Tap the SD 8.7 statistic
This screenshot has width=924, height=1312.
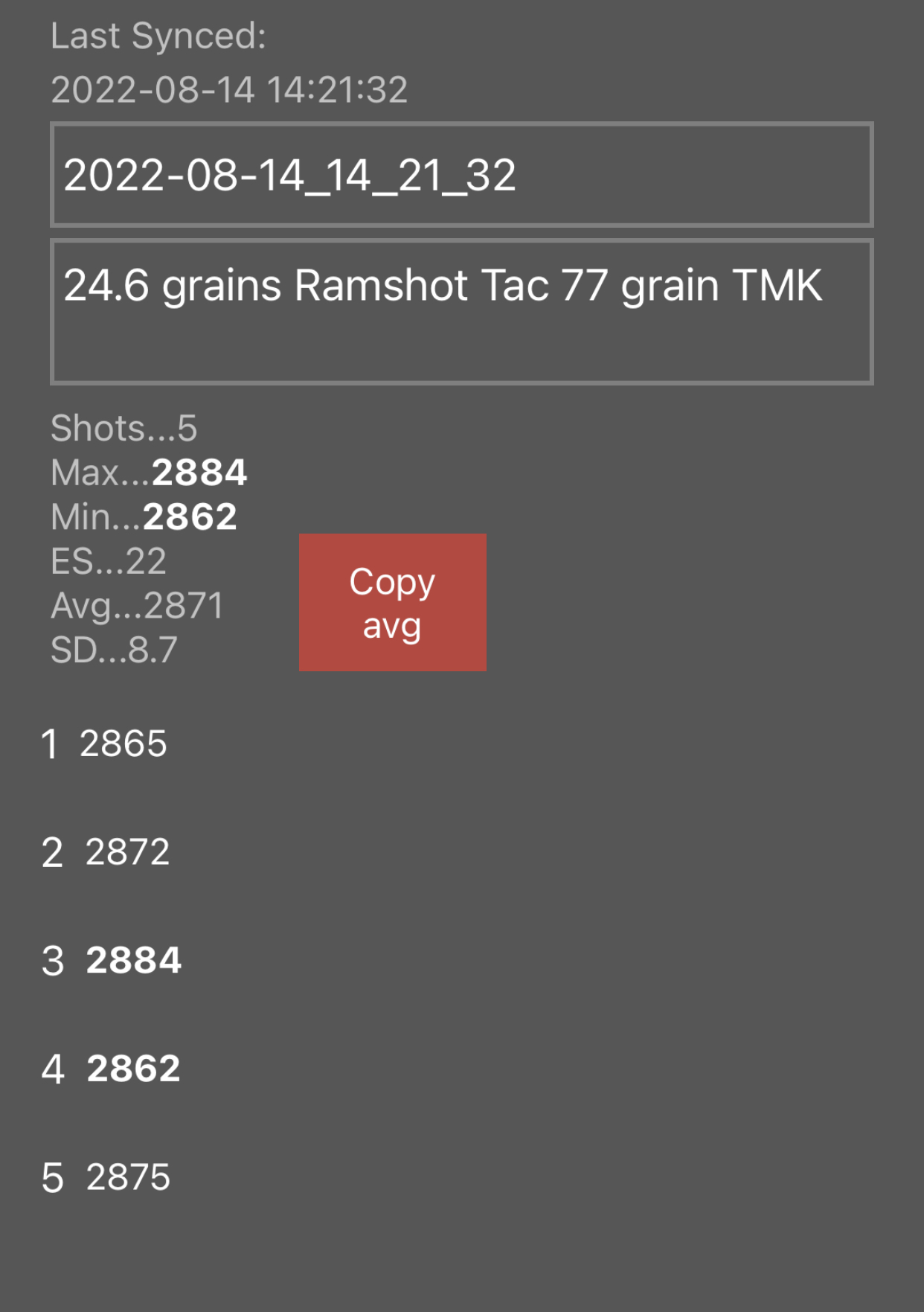click(x=114, y=650)
